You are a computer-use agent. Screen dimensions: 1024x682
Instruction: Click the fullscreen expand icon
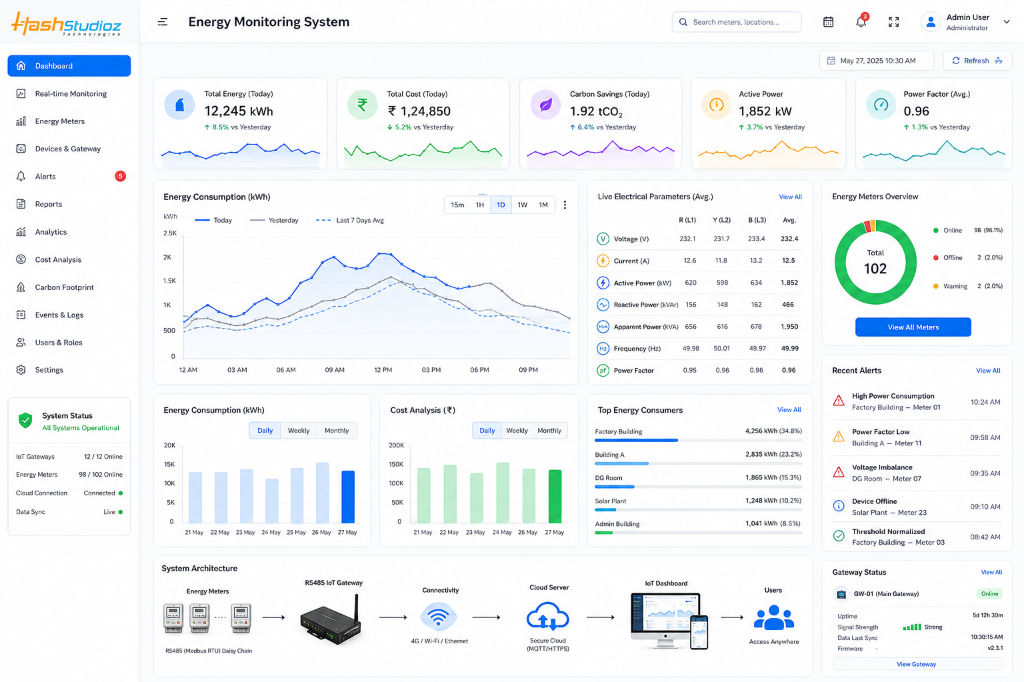pos(893,22)
